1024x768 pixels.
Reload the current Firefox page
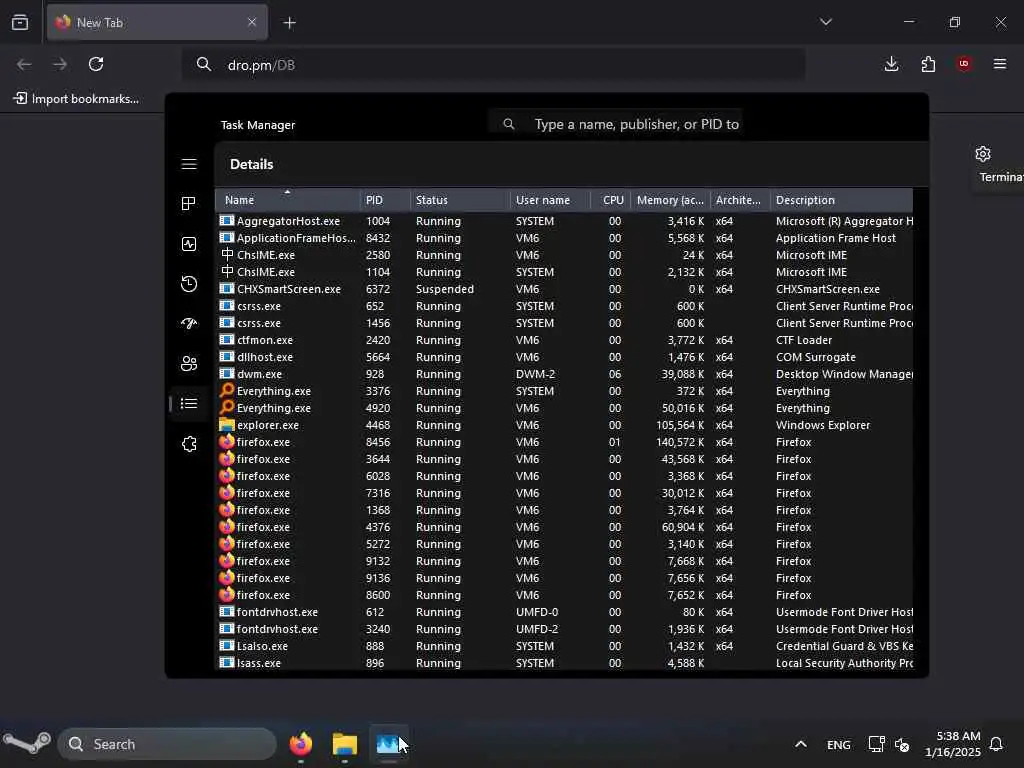[x=96, y=64]
